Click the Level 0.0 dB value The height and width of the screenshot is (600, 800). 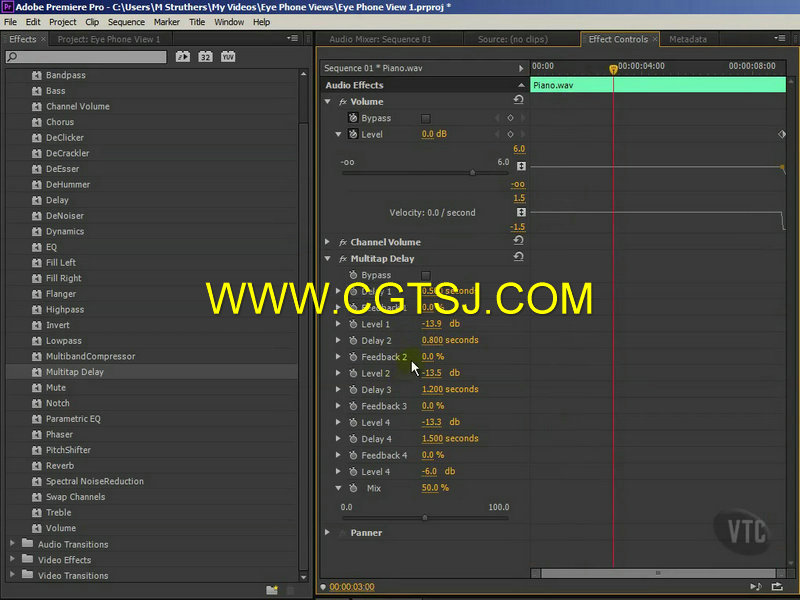[434, 134]
